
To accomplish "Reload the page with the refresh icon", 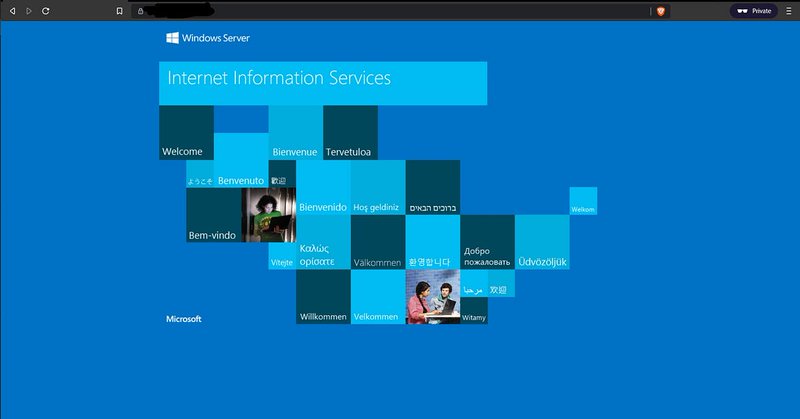I will tap(45, 11).
